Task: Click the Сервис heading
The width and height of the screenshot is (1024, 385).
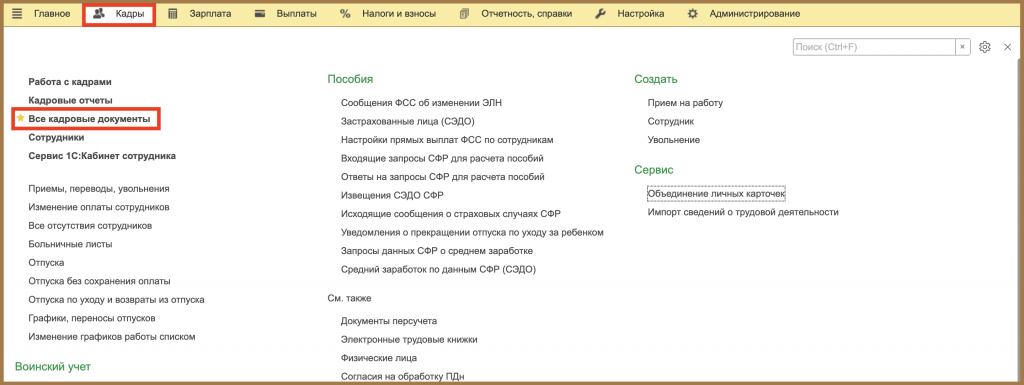Action: (654, 170)
